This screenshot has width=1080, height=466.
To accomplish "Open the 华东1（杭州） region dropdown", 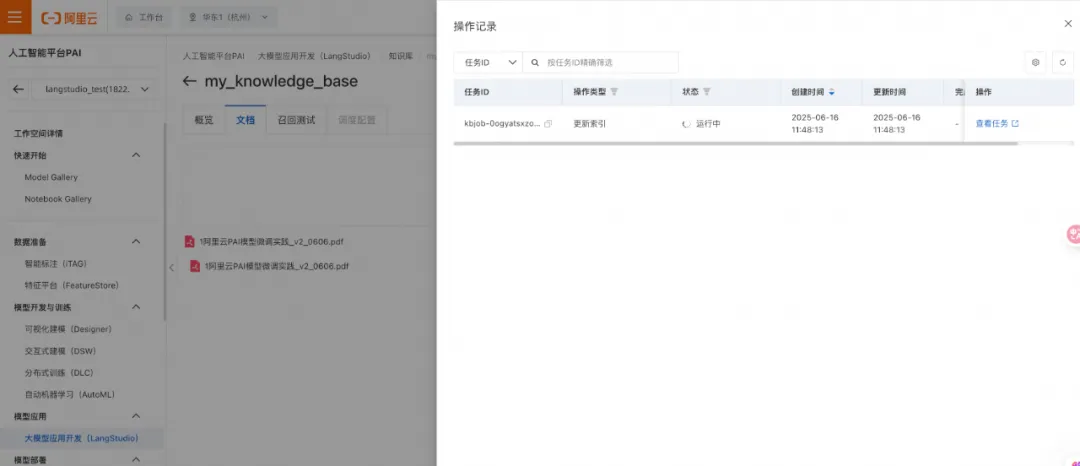I will pos(228,18).
